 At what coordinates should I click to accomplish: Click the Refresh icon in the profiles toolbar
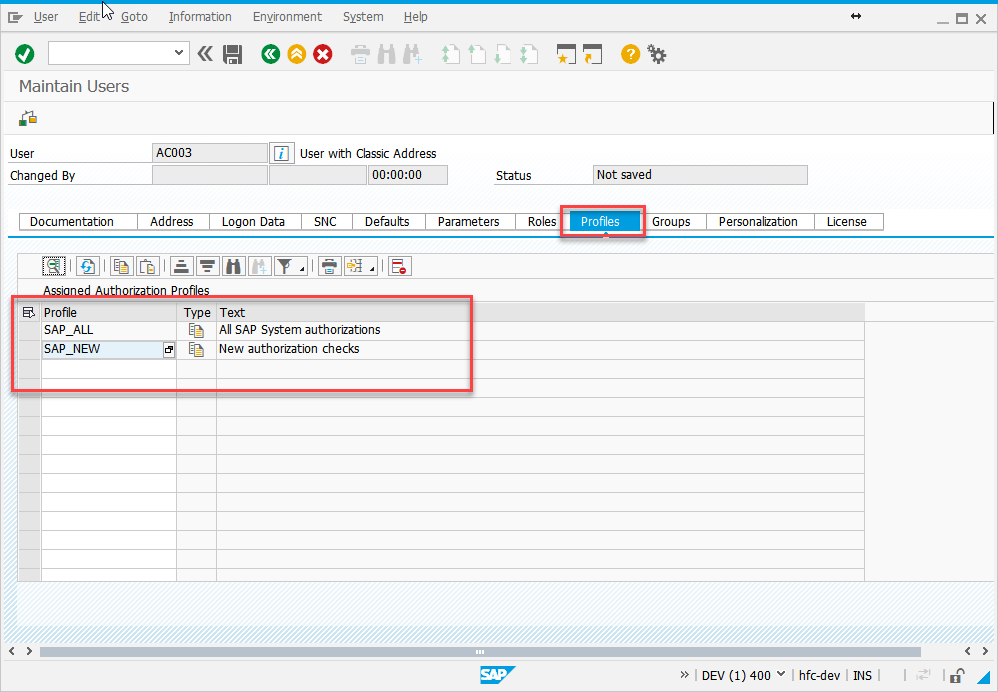88,266
